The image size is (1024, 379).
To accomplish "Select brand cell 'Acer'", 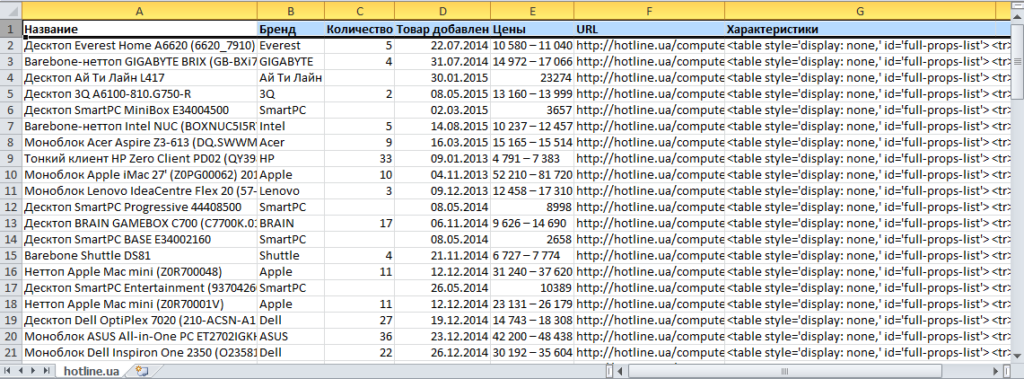I will (x=291, y=142).
